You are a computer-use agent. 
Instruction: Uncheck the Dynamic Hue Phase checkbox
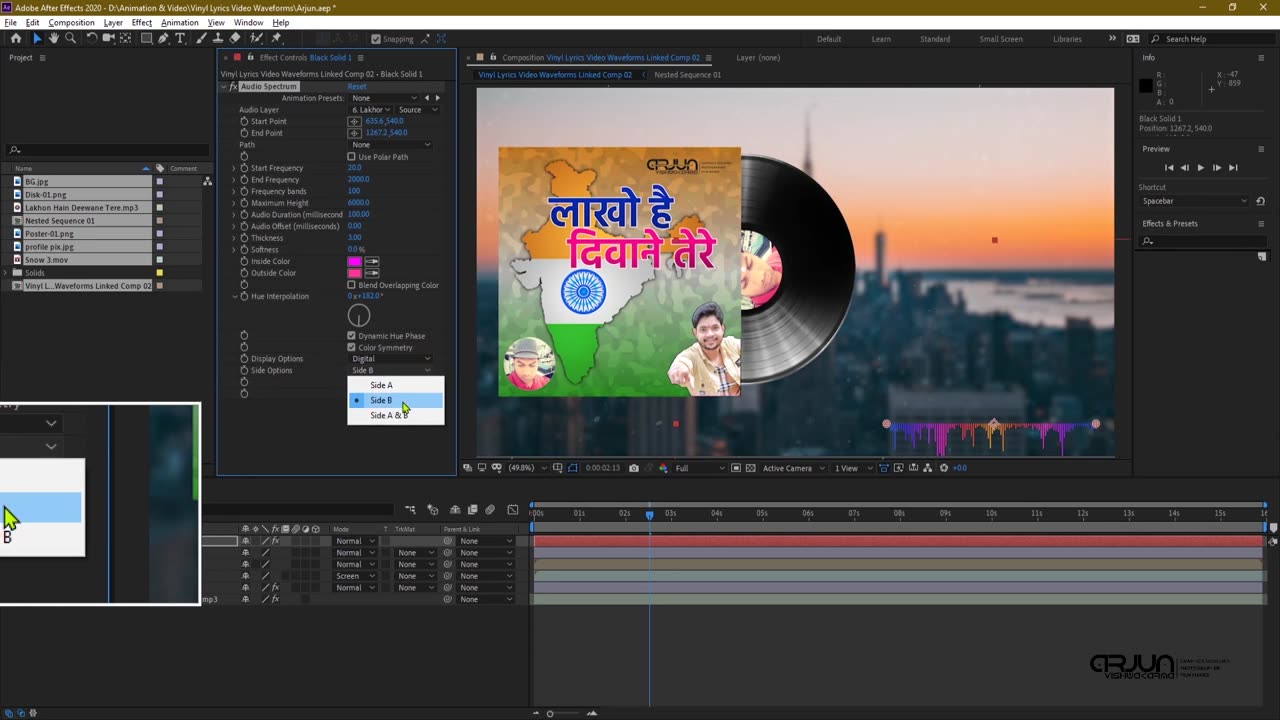351,336
